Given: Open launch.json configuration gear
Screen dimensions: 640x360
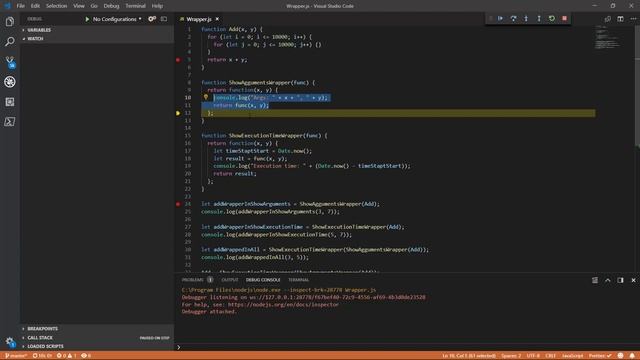Looking at the screenshot, I should click(152, 19).
